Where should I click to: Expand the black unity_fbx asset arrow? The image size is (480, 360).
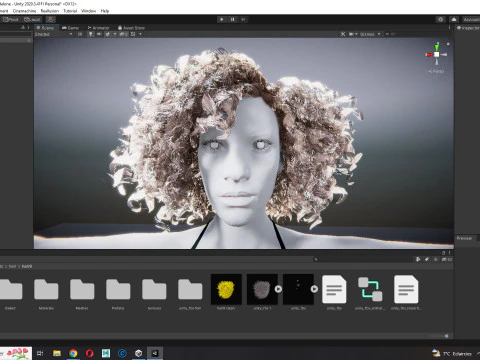(x=314, y=289)
